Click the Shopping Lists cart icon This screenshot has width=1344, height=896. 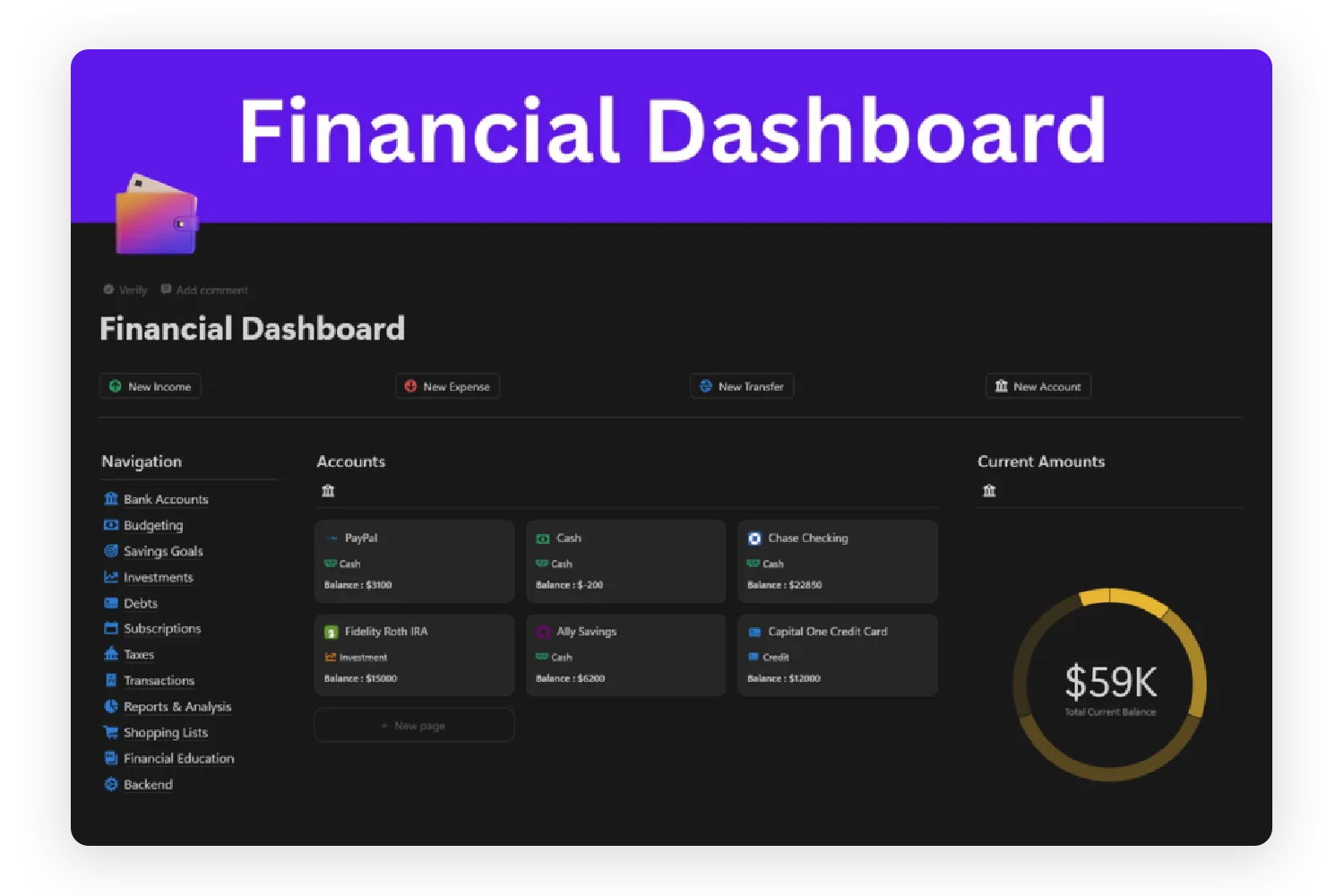click(111, 731)
